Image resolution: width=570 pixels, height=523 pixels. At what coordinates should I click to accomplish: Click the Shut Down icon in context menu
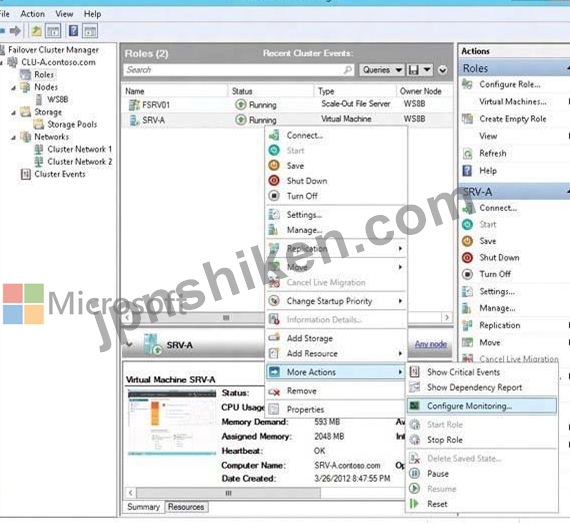coord(274,181)
